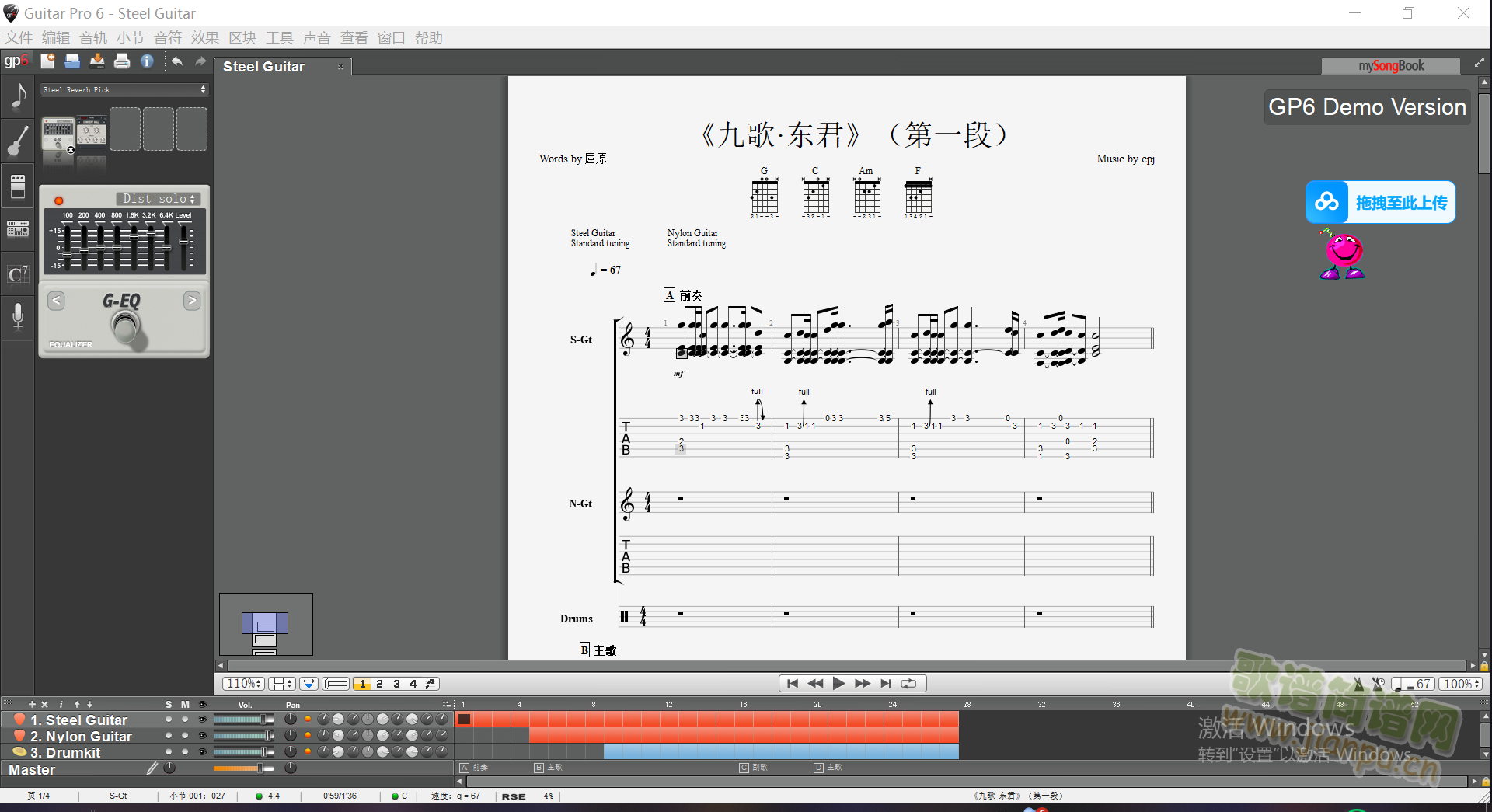Undo the last action with the arrow icon
The width and height of the screenshot is (1492, 812).
pos(176,61)
